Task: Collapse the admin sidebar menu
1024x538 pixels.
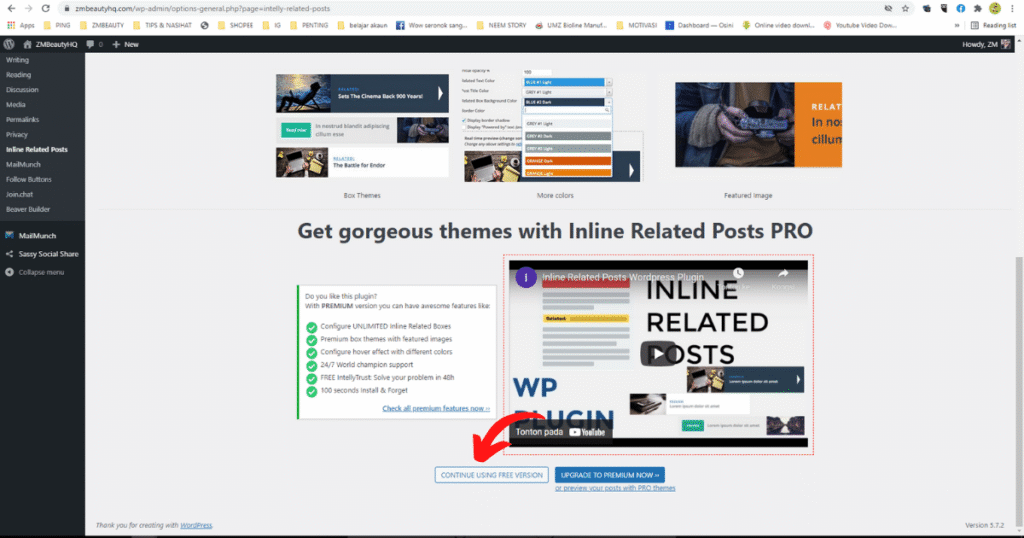Action: (x=42, y=272)
